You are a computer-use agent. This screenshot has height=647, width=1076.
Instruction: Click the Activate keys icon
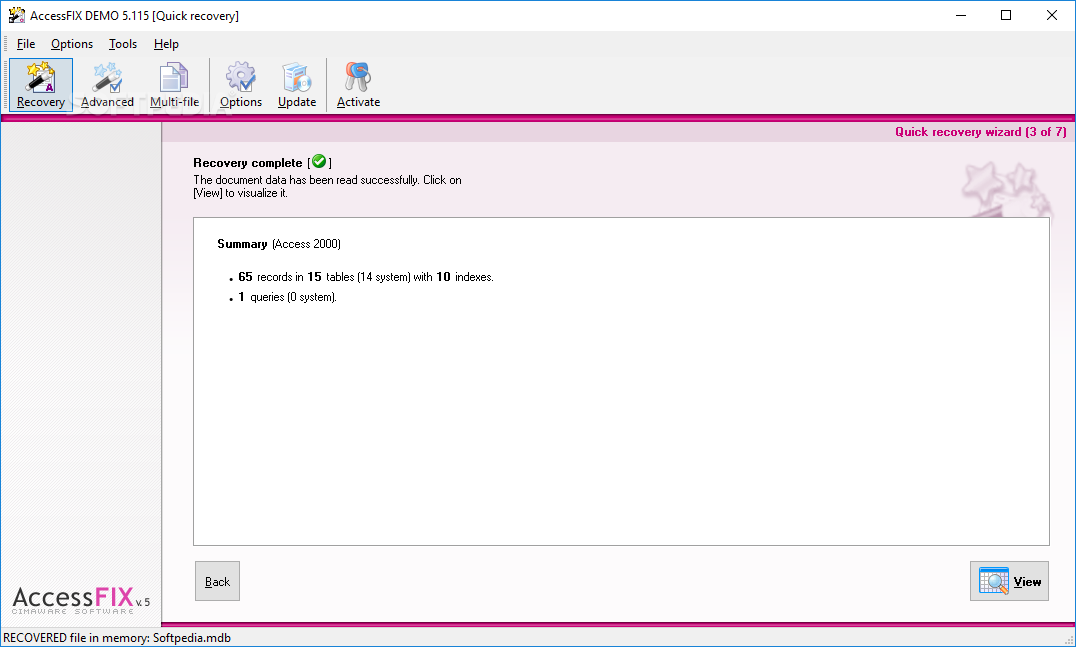point(358,84)
